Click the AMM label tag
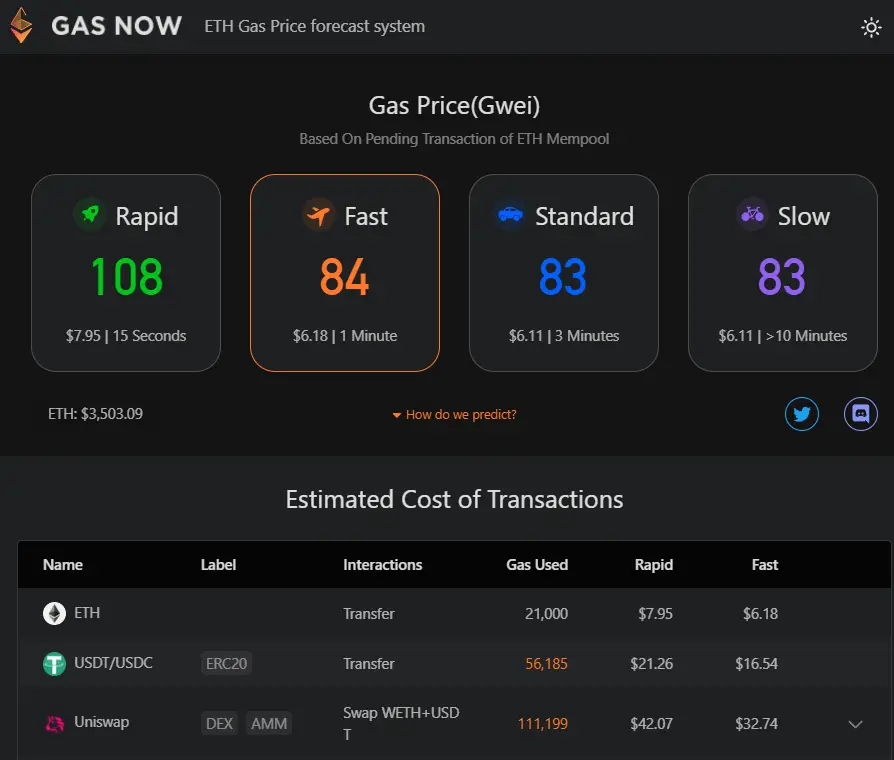This screenshot has height=760, width=894. pos(269,724)
